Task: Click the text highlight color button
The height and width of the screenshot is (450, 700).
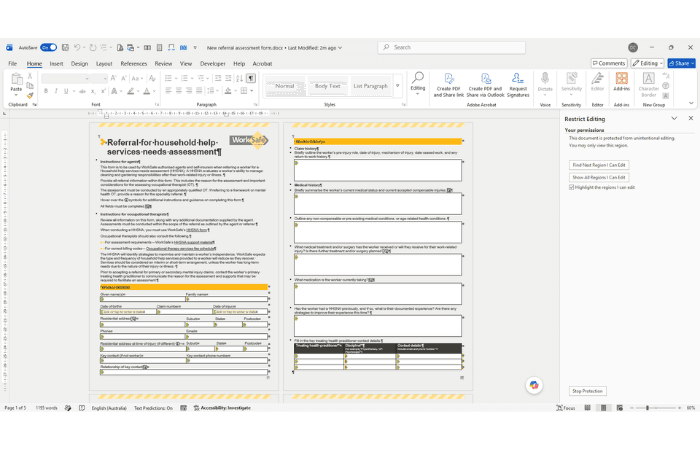Action: click(x=130, y=91)
